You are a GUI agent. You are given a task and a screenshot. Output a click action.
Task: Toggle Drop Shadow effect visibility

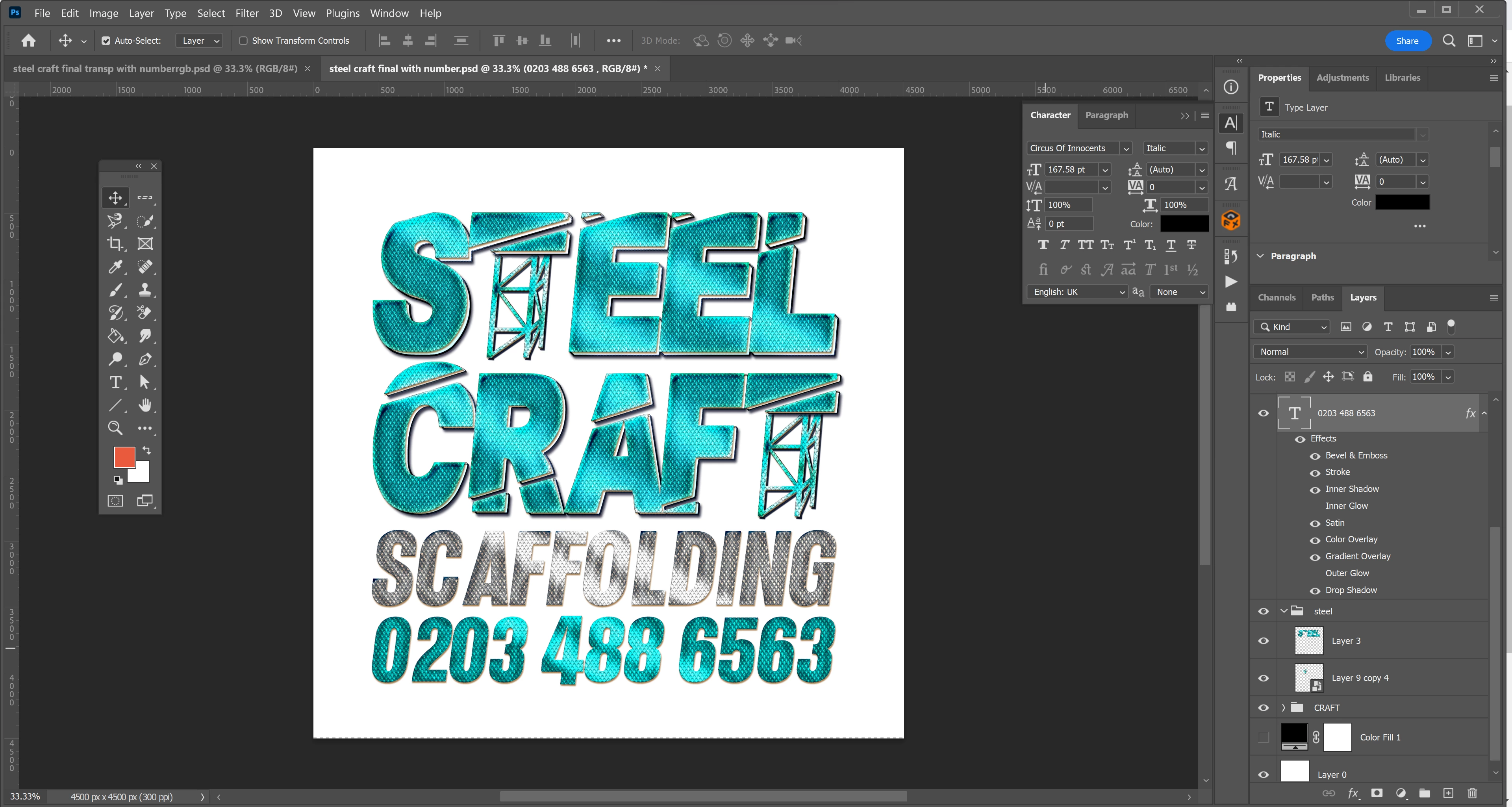pyautogui.click(x=1315, y=590)
